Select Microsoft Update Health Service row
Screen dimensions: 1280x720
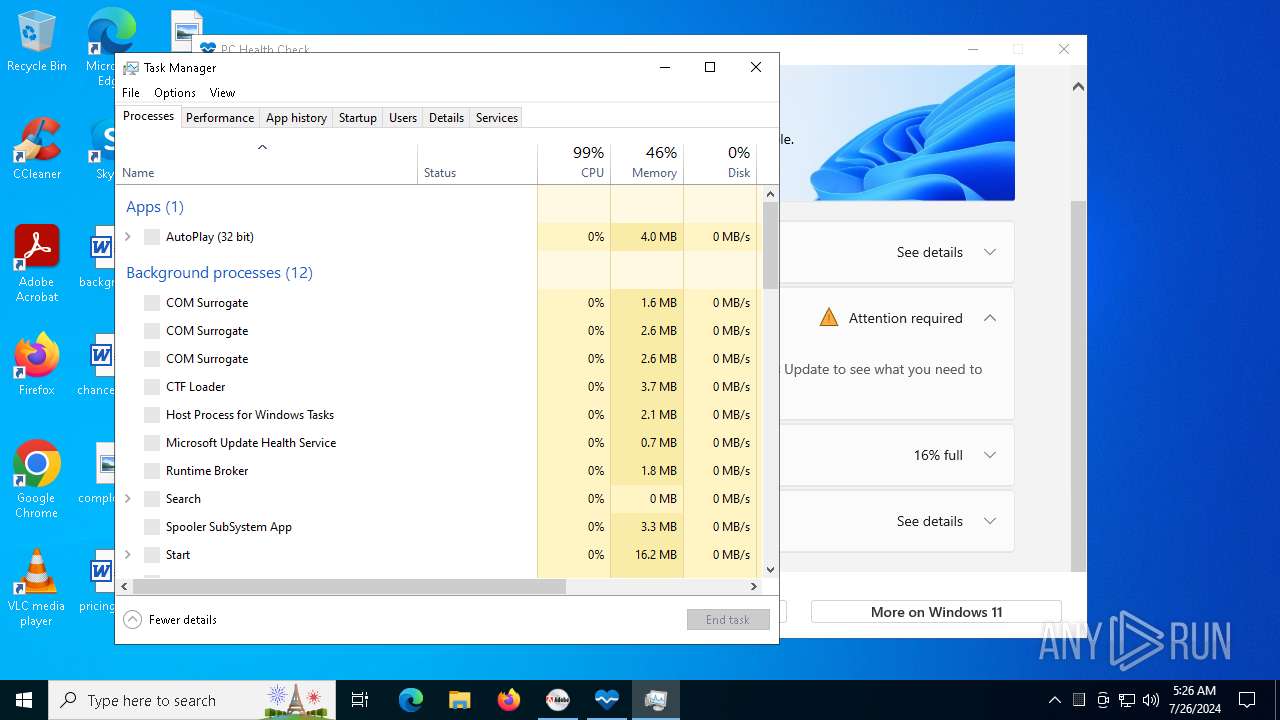click(x=437, y=443)
